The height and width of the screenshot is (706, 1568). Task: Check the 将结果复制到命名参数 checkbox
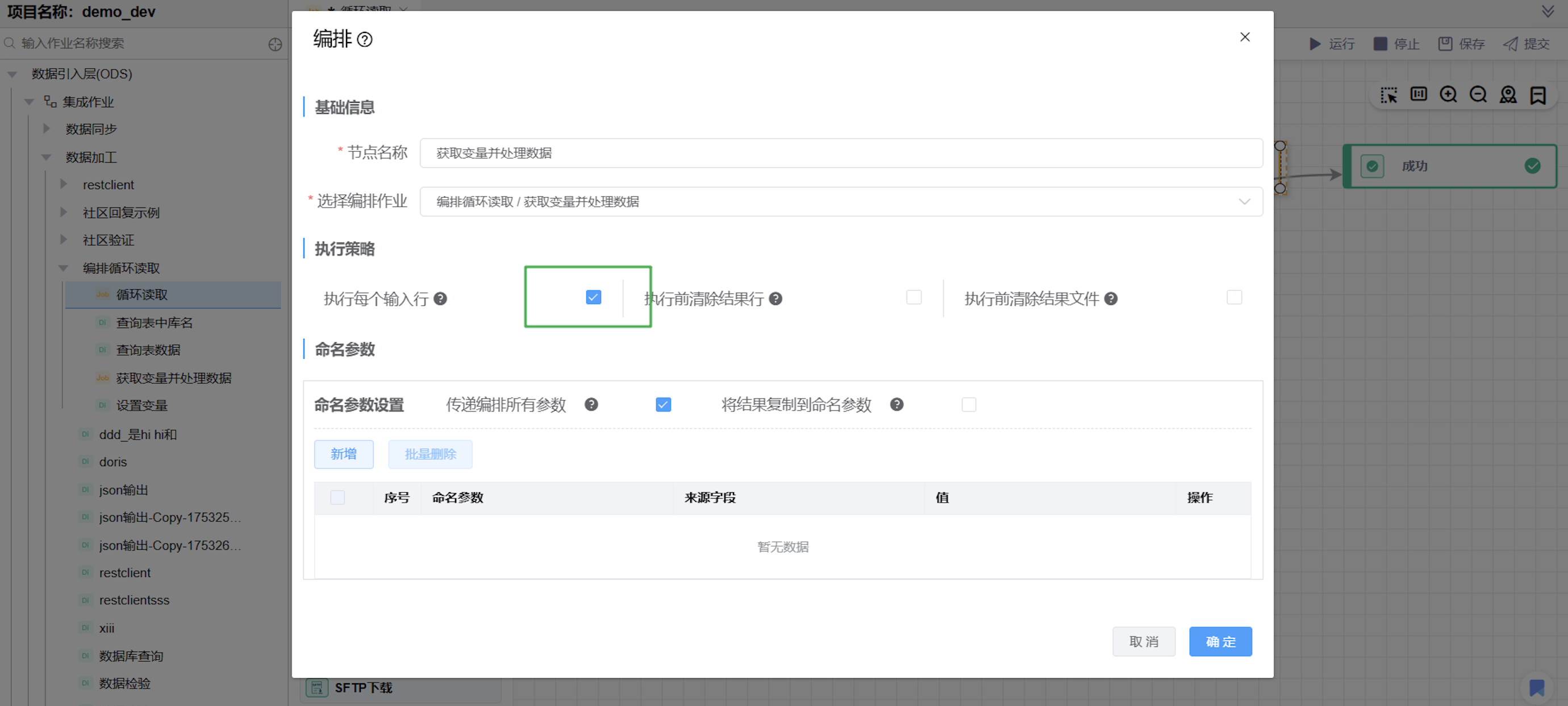click(x=969, y=405)
